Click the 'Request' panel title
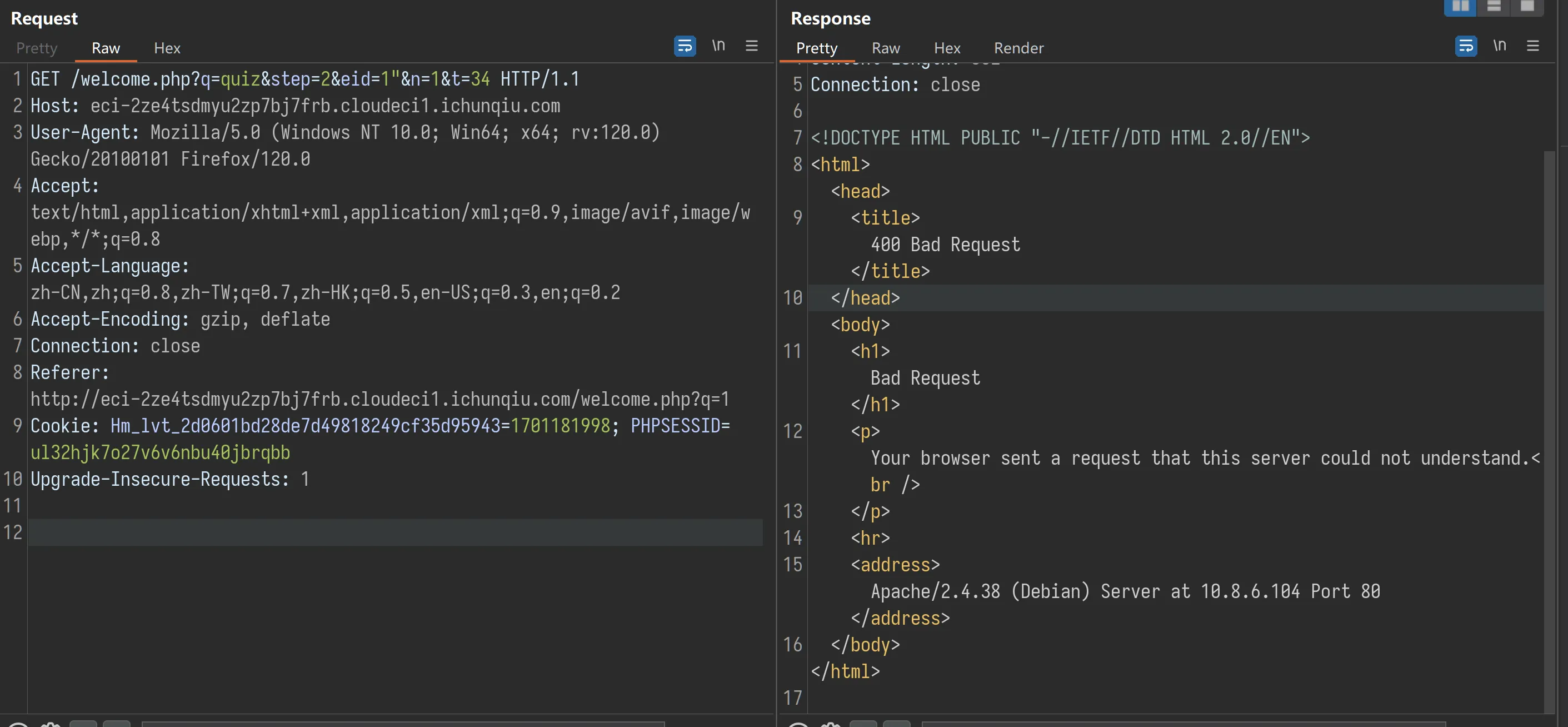This screenshot has width=1568, height=727. [x=44, y=18]
